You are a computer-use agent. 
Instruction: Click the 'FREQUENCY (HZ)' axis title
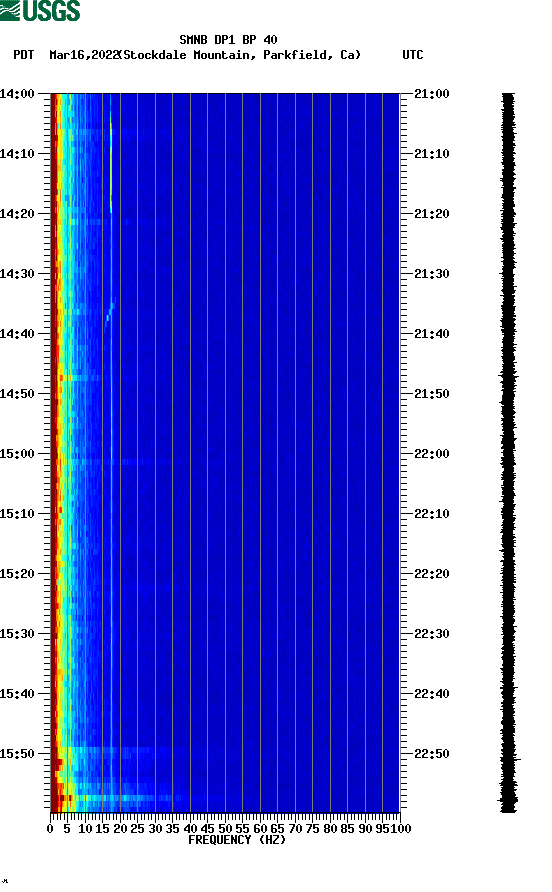pos(237,840)
